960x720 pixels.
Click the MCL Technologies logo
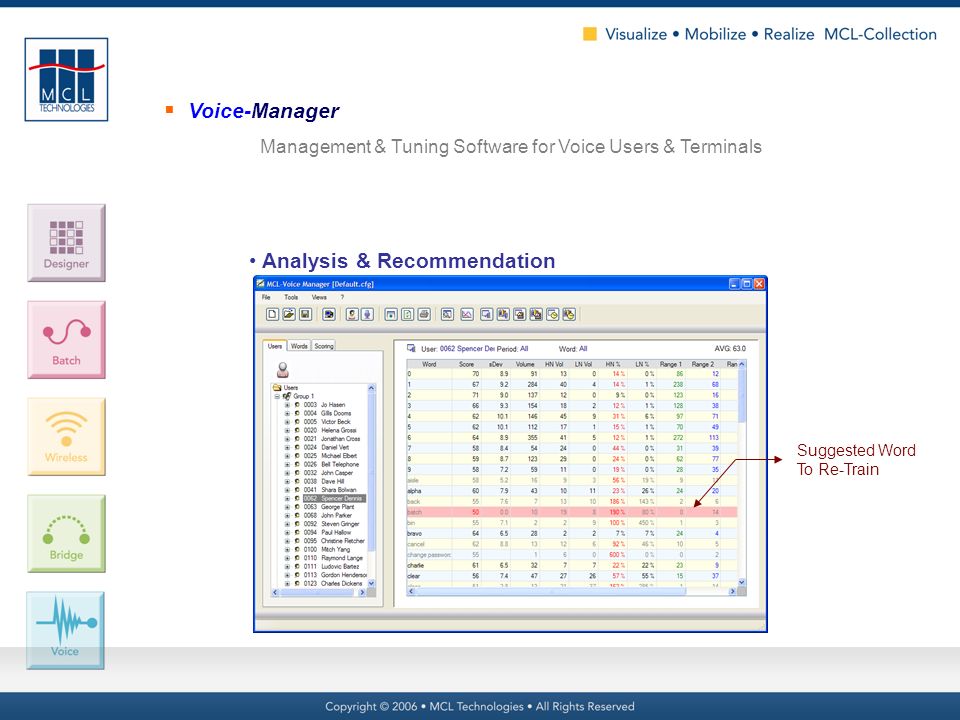pyautogui.click(x=66, y=80)
